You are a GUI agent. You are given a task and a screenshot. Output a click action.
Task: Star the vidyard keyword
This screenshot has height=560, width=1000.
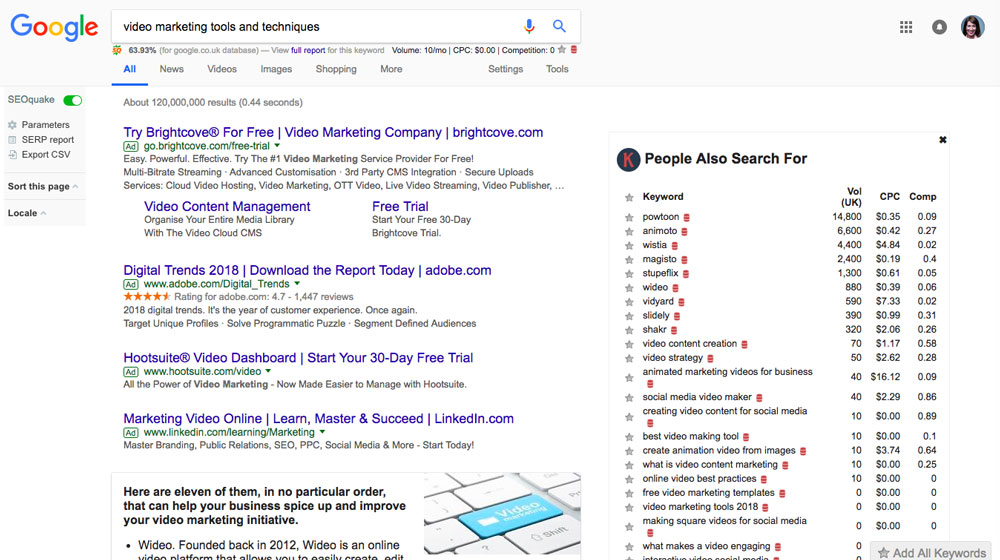click(629, 301)
